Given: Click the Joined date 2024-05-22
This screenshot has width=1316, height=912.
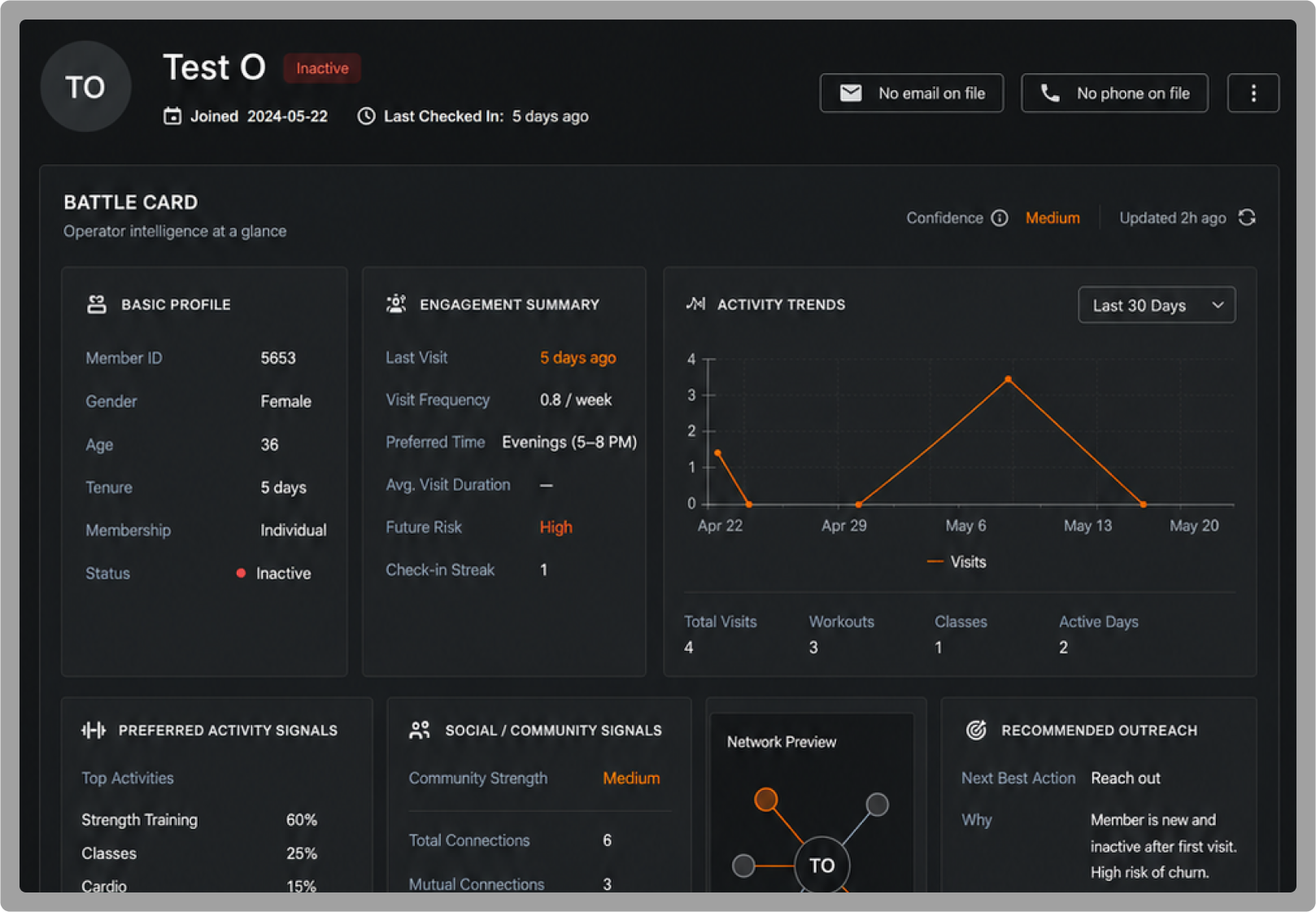Looking at the screenshot, I should (x=287, y=116).
